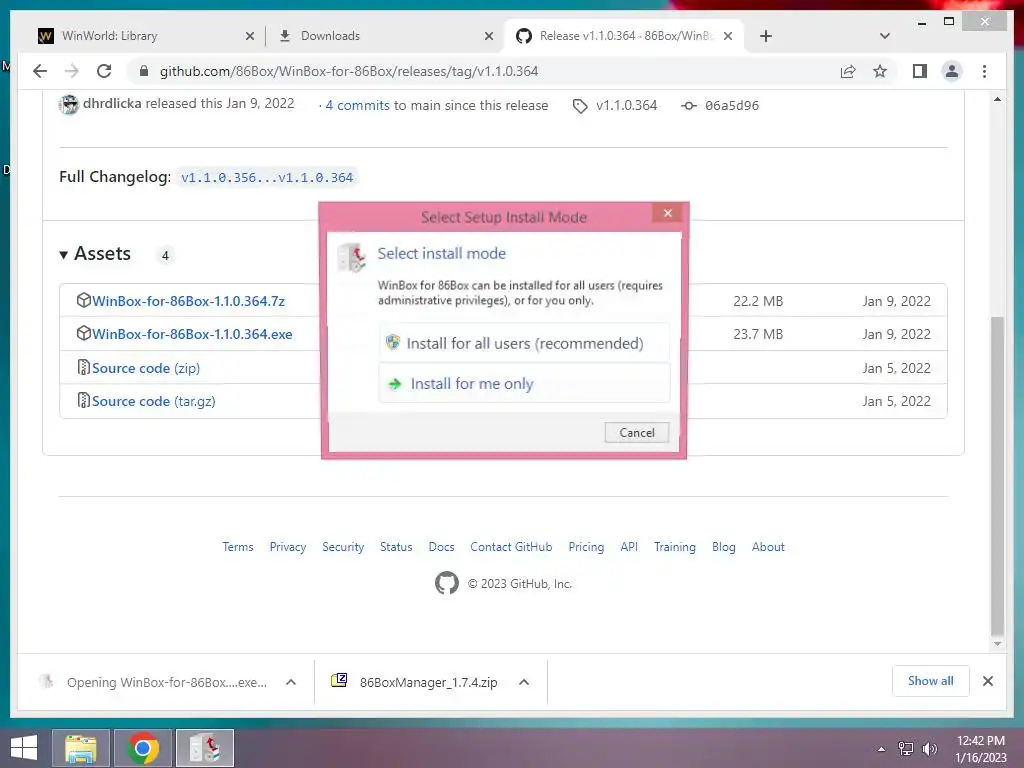Click the address bar URL

coord(349,71)
